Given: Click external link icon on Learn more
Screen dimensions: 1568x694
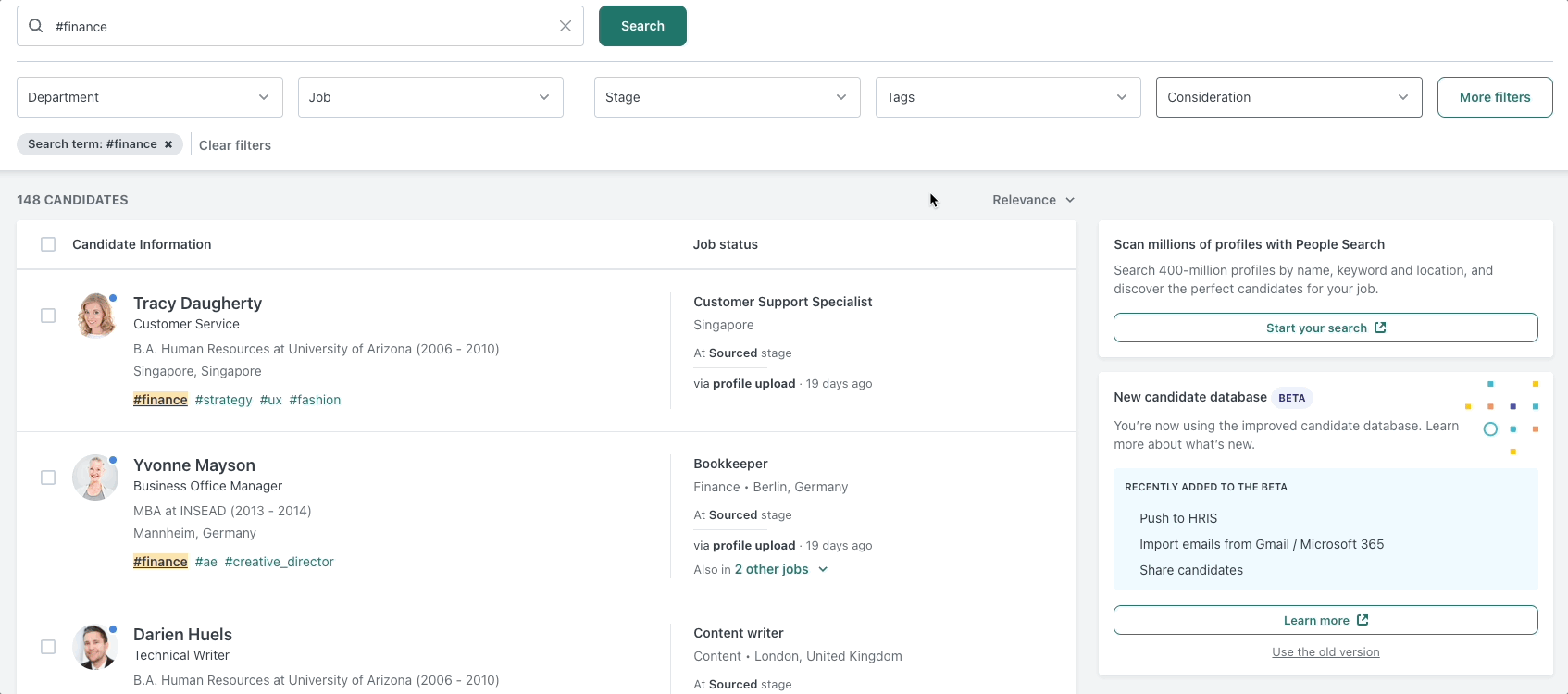Looking at the screenshot, I should (1363, 620).
